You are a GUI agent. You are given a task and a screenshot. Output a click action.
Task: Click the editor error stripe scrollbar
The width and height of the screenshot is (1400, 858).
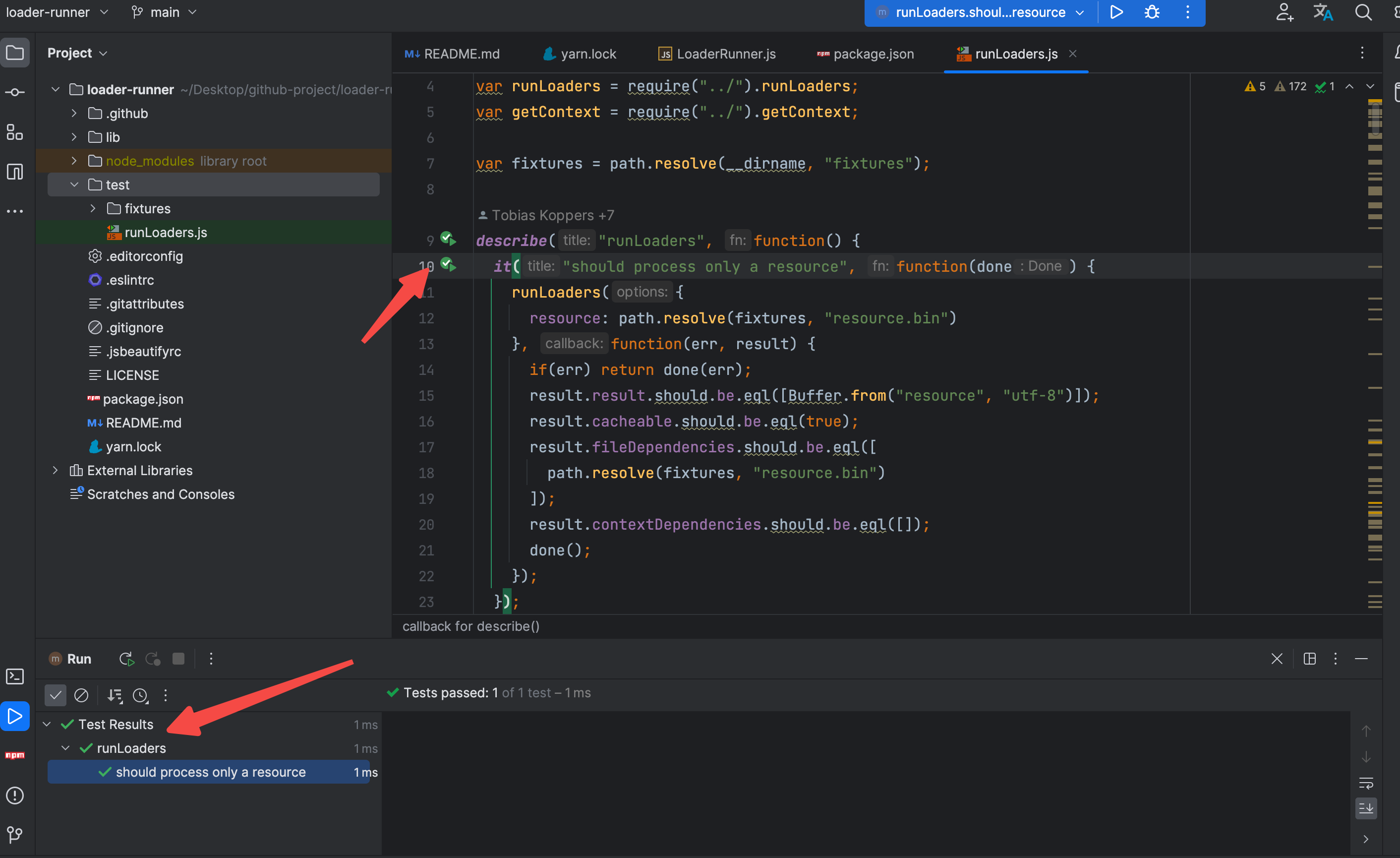1374,341
